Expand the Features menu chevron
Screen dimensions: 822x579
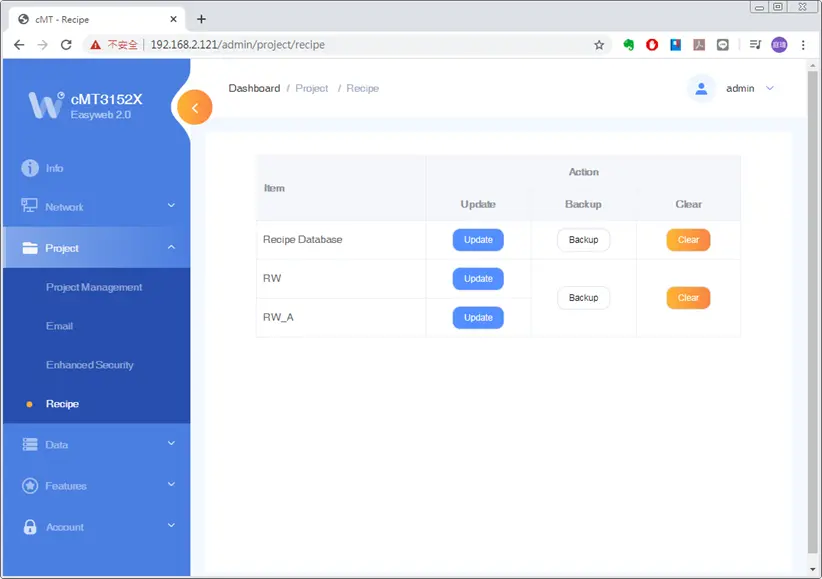click(x=171, y=484)
